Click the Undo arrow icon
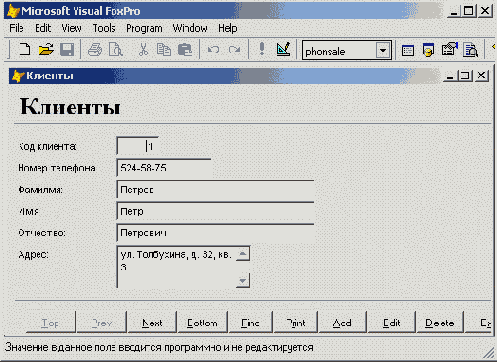 (x=213, y=50)
